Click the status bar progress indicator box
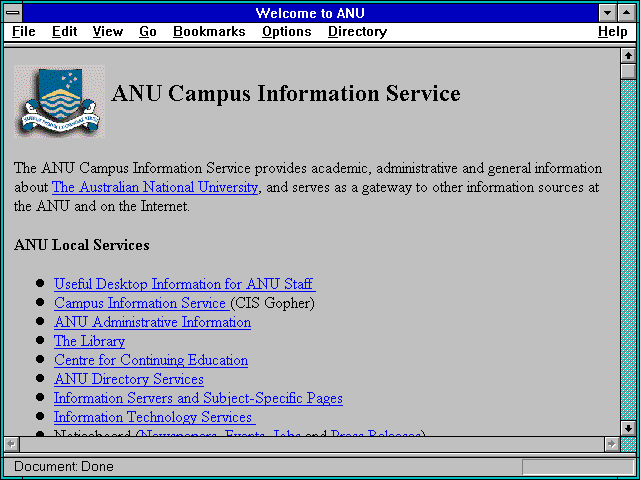The height and width of the screenshot is (480, 640). [578, 467]
